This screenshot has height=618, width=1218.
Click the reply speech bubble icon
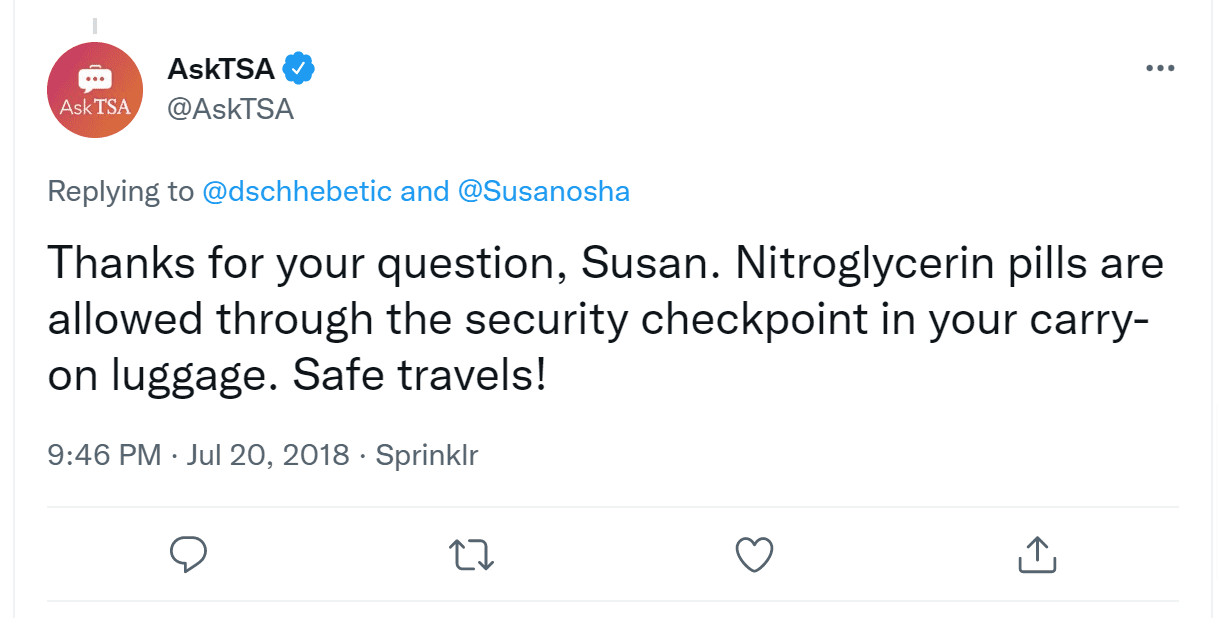(x=188, y=554)
